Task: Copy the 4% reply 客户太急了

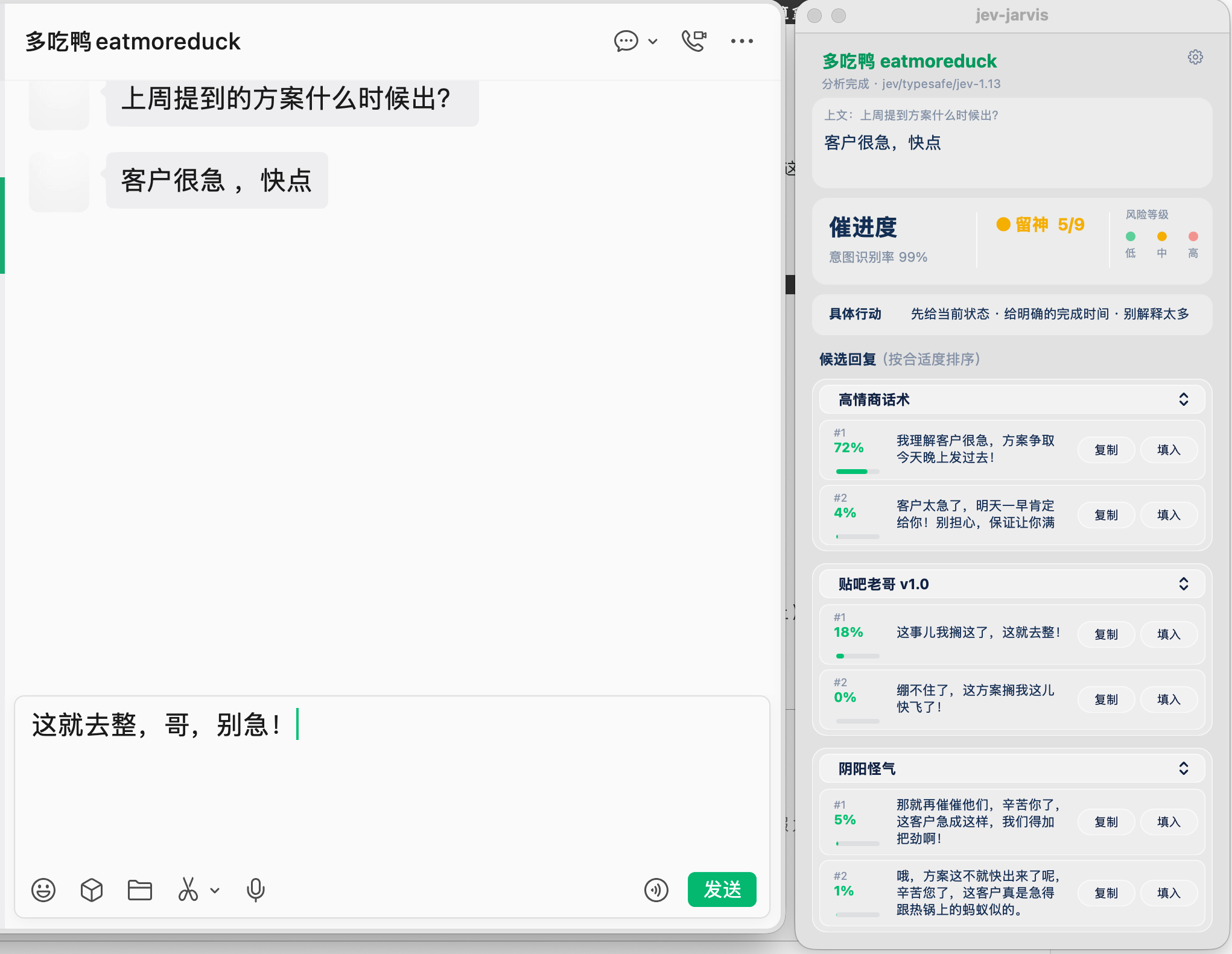Action: [1107, 515]
